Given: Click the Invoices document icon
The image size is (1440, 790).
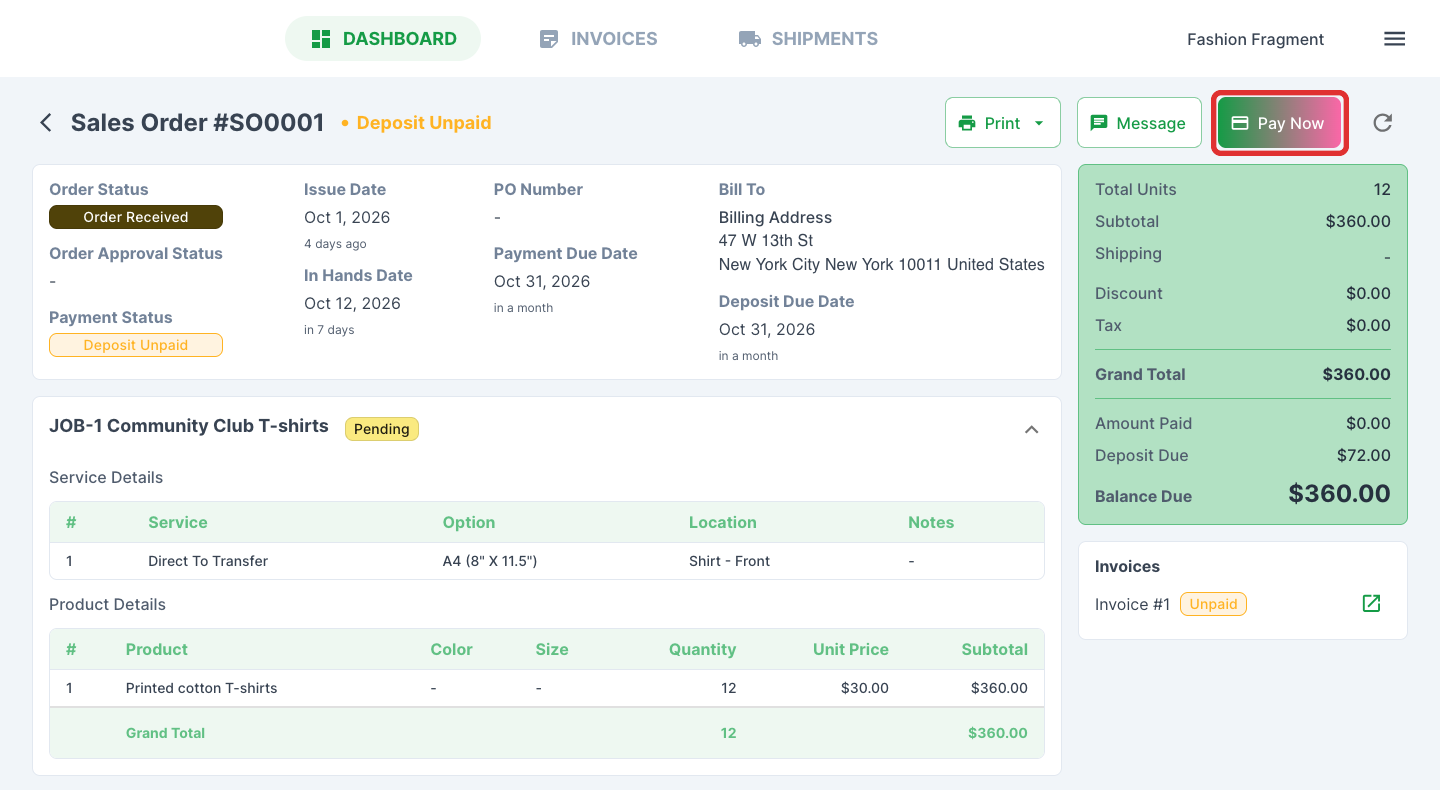Looking at the screenshot, I should coord(548,39).
